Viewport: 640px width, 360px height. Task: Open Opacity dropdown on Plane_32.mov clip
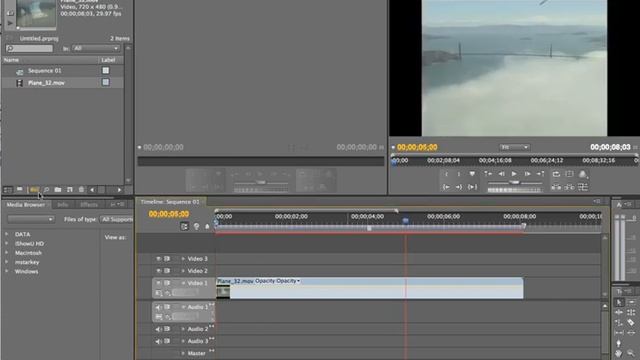288,281
